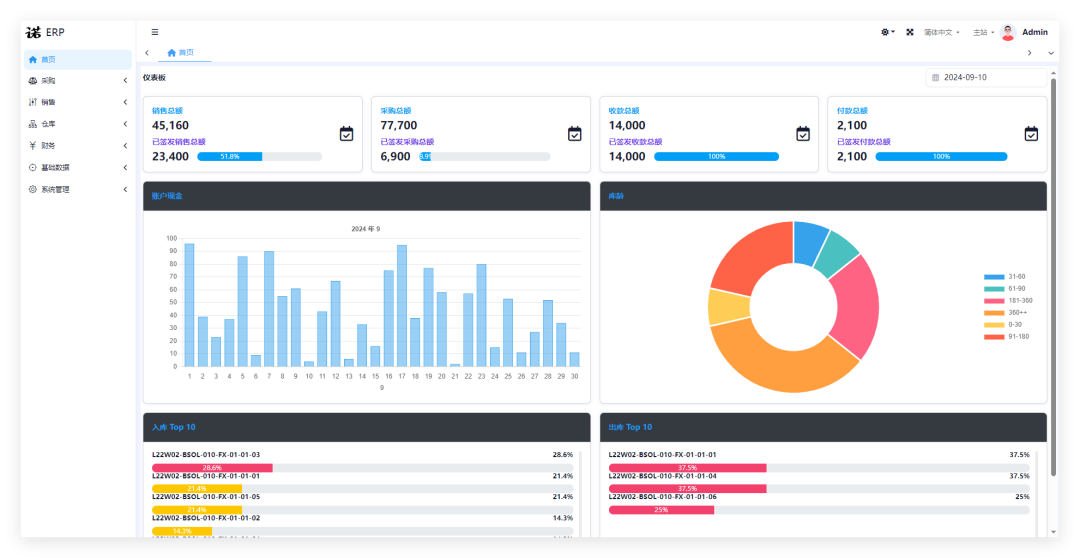Image resolution: width=1080 pixels, height=558 pixels.
Task: Click the main vertical page scrollbar
Action: pyautogui.click(x=1053, y=276)
